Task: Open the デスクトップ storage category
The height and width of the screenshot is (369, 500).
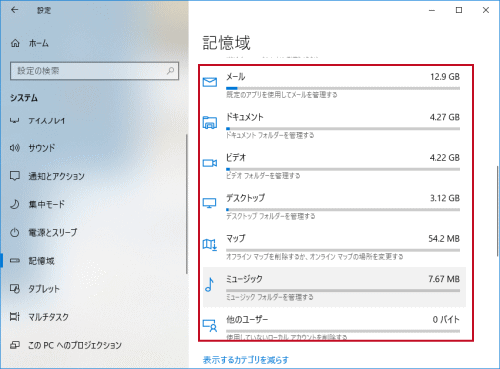Action: (x=334, y=207)
